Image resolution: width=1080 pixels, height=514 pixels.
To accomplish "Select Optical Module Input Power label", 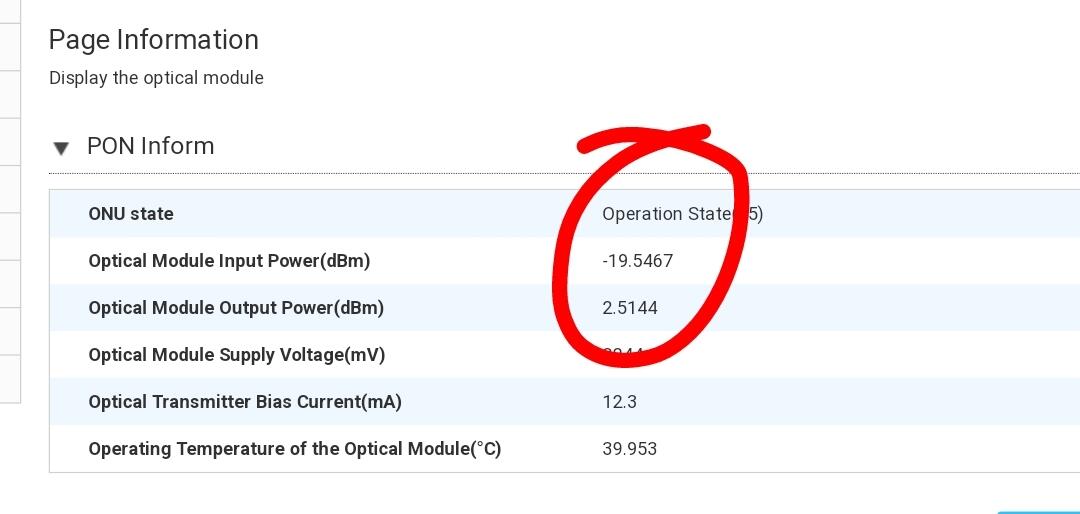I will 229,261.
